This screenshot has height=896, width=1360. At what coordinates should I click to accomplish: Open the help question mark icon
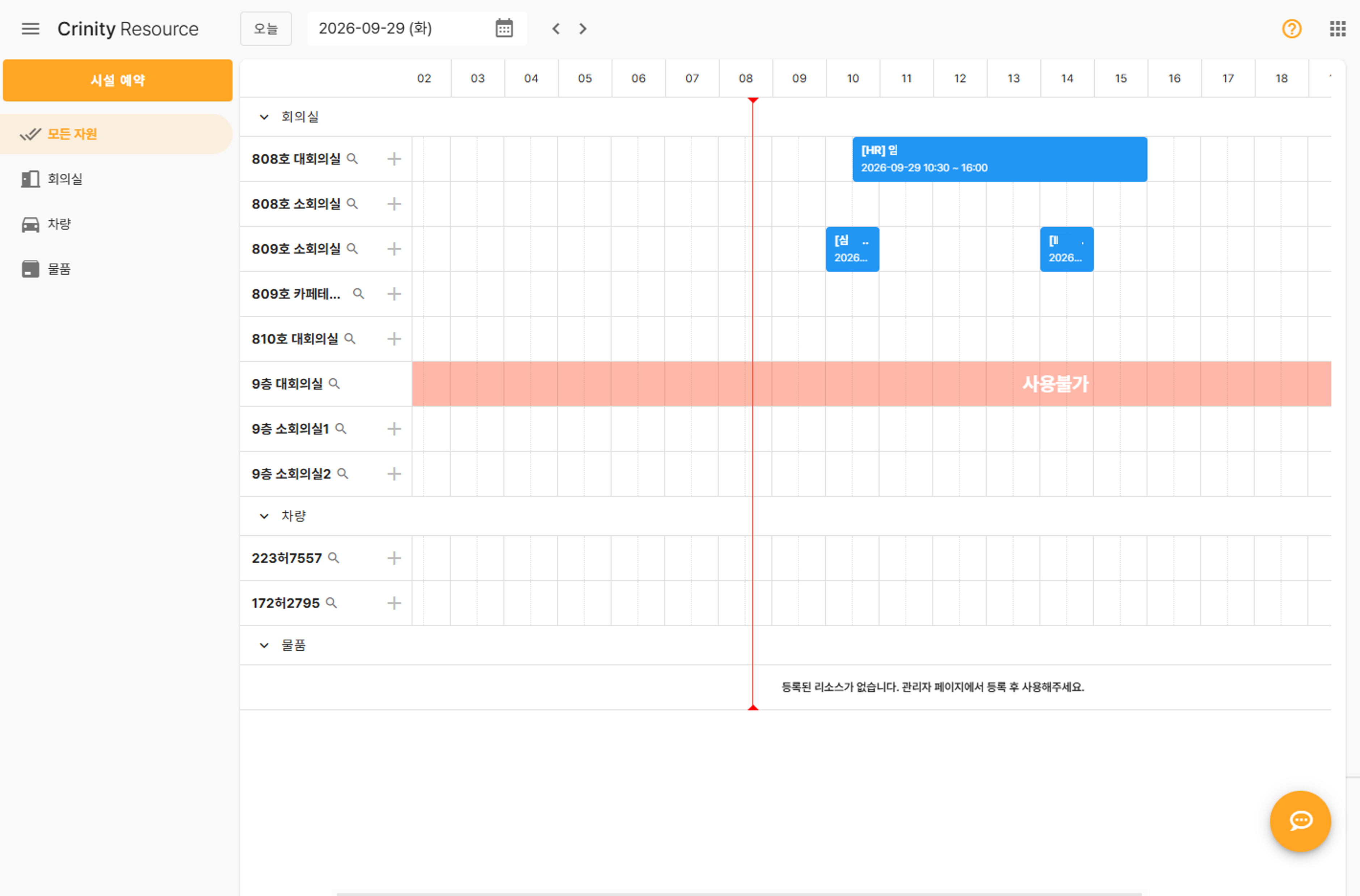1292,29
